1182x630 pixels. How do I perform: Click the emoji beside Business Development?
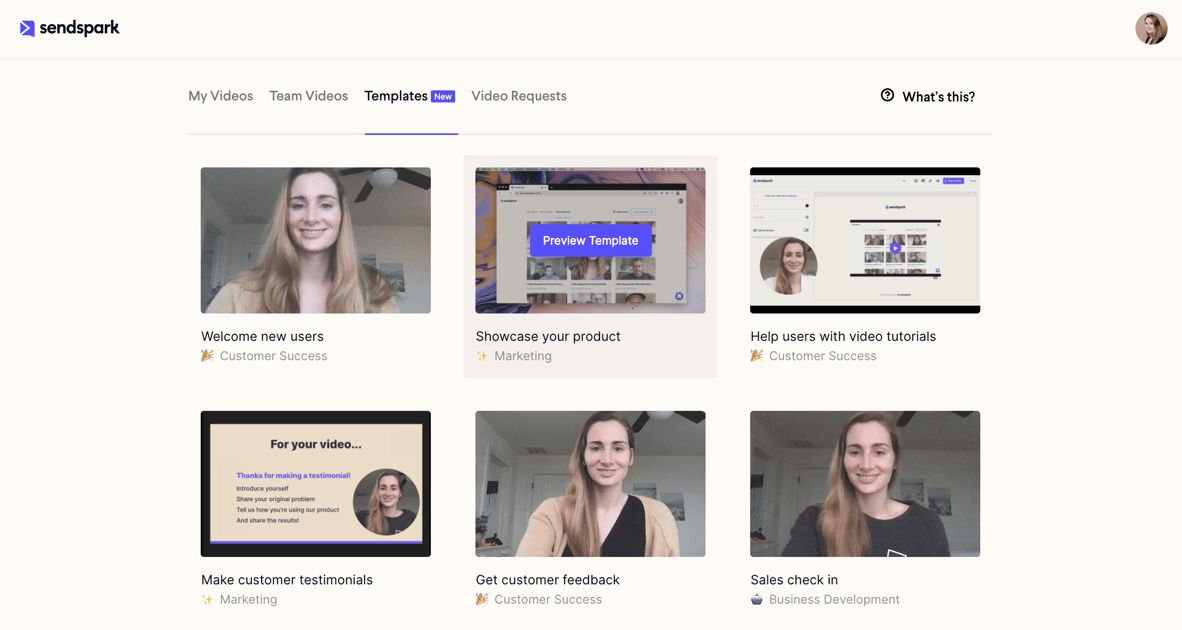(758, 599)
